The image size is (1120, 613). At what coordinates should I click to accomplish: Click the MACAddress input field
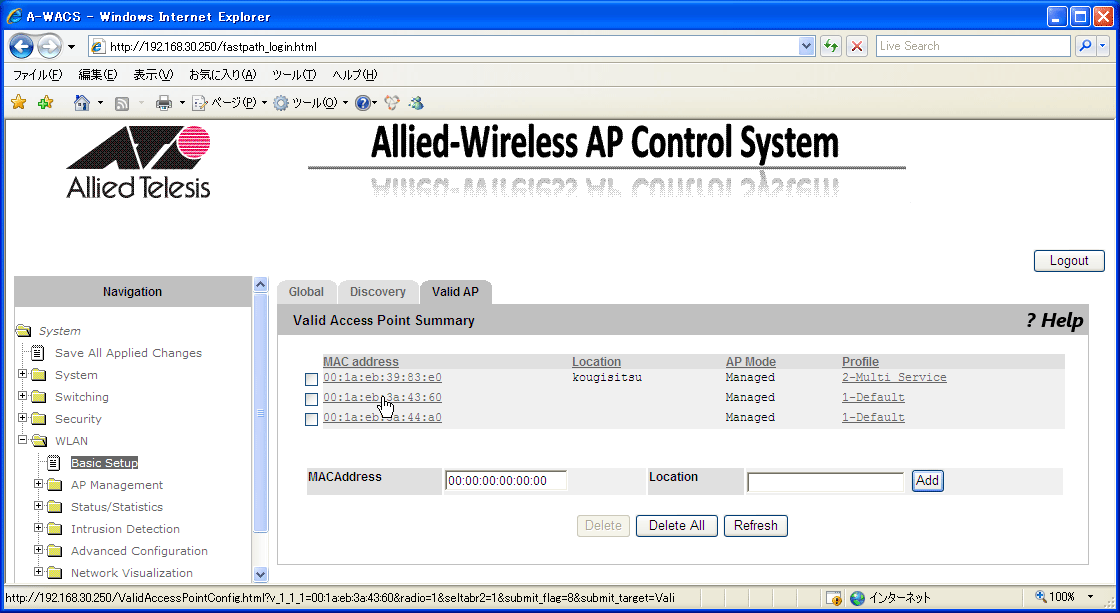(506, 481)
